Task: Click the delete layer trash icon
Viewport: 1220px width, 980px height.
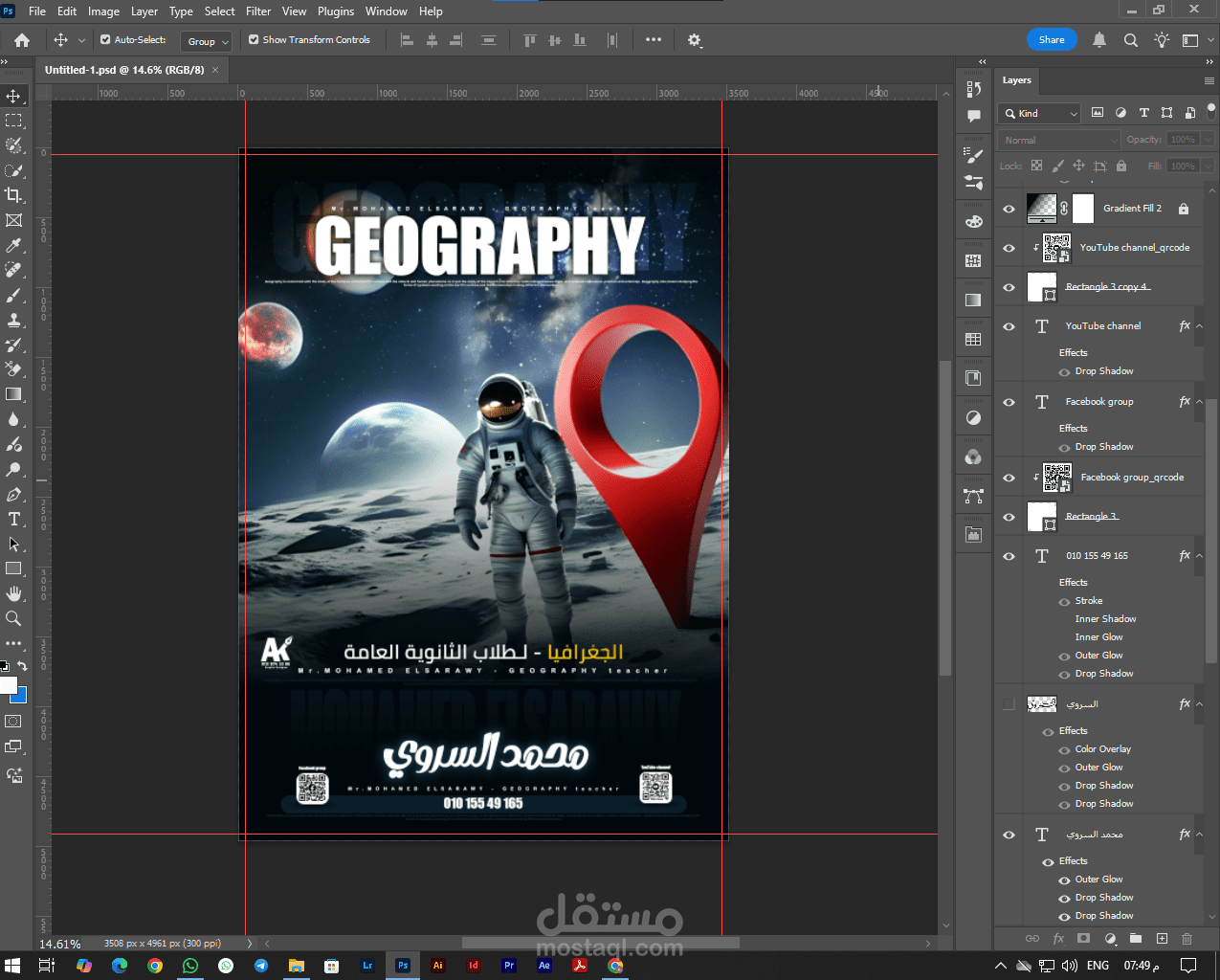Action: (1187, 939)
